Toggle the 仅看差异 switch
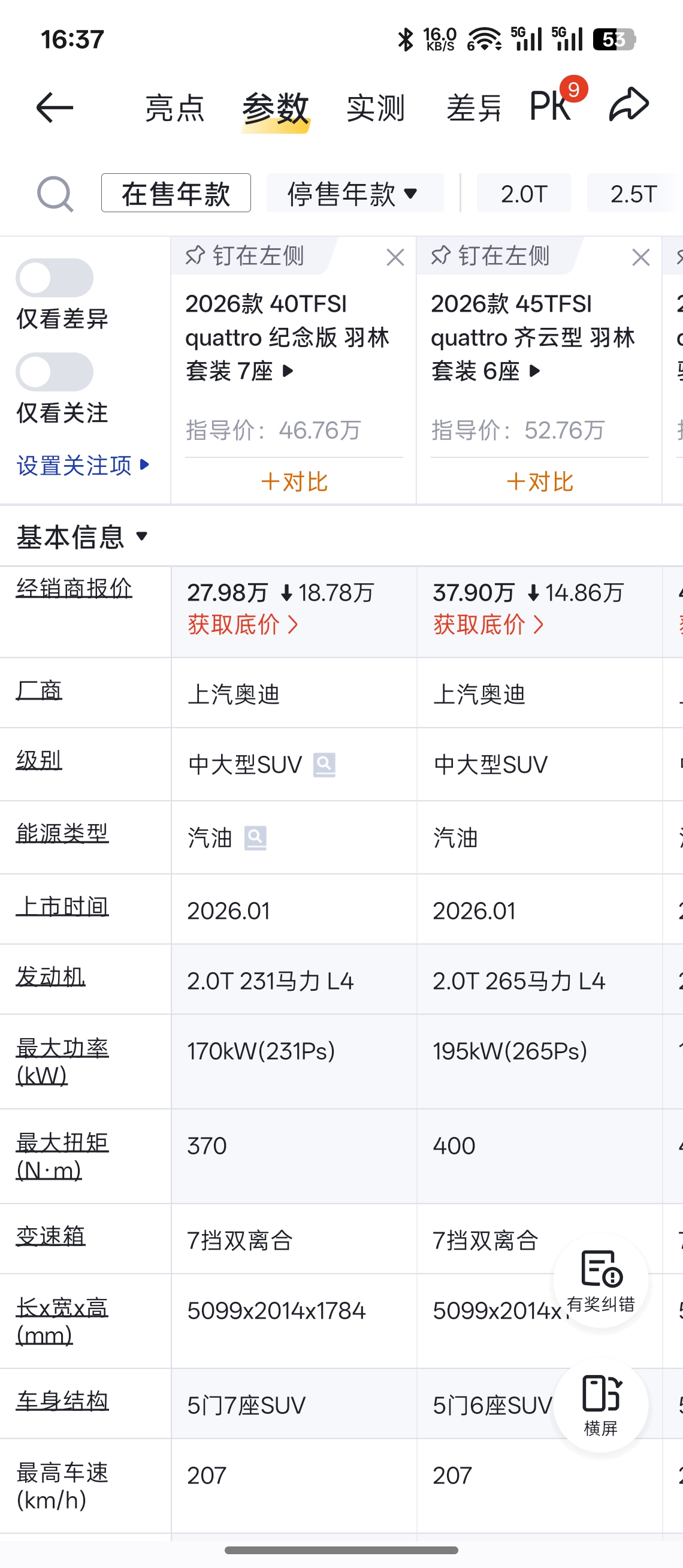The width and height of the screenshot is (683, 1568). click(x=55, y=278)
